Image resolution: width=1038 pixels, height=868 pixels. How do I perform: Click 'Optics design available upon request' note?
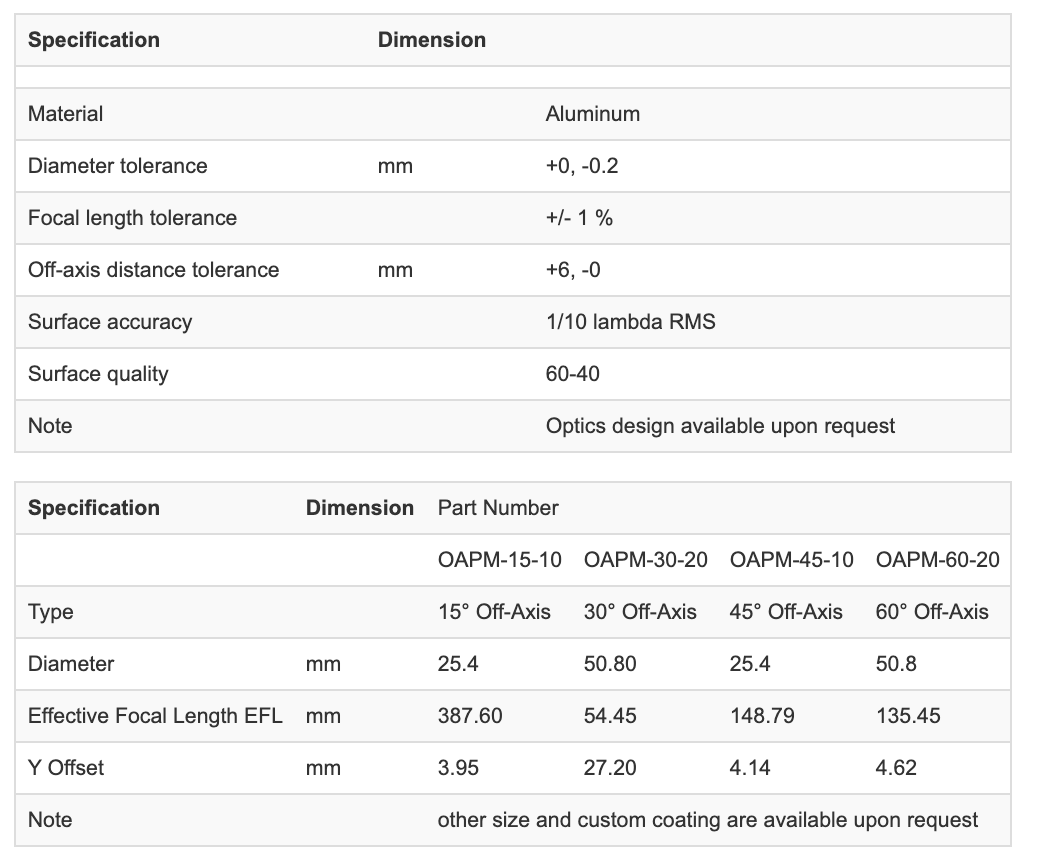pos(720,426)
